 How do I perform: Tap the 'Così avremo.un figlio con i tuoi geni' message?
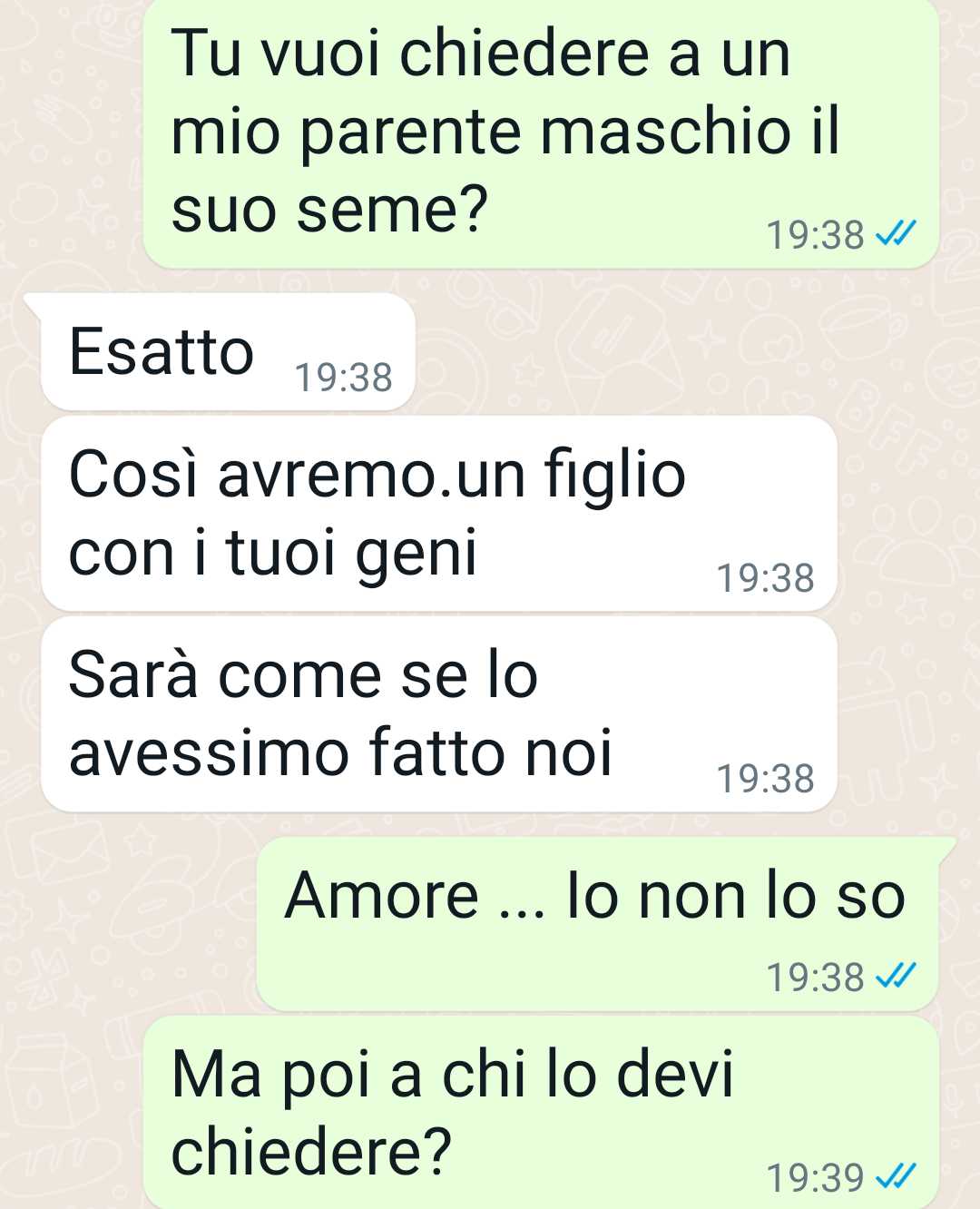(x=439, y=514)
